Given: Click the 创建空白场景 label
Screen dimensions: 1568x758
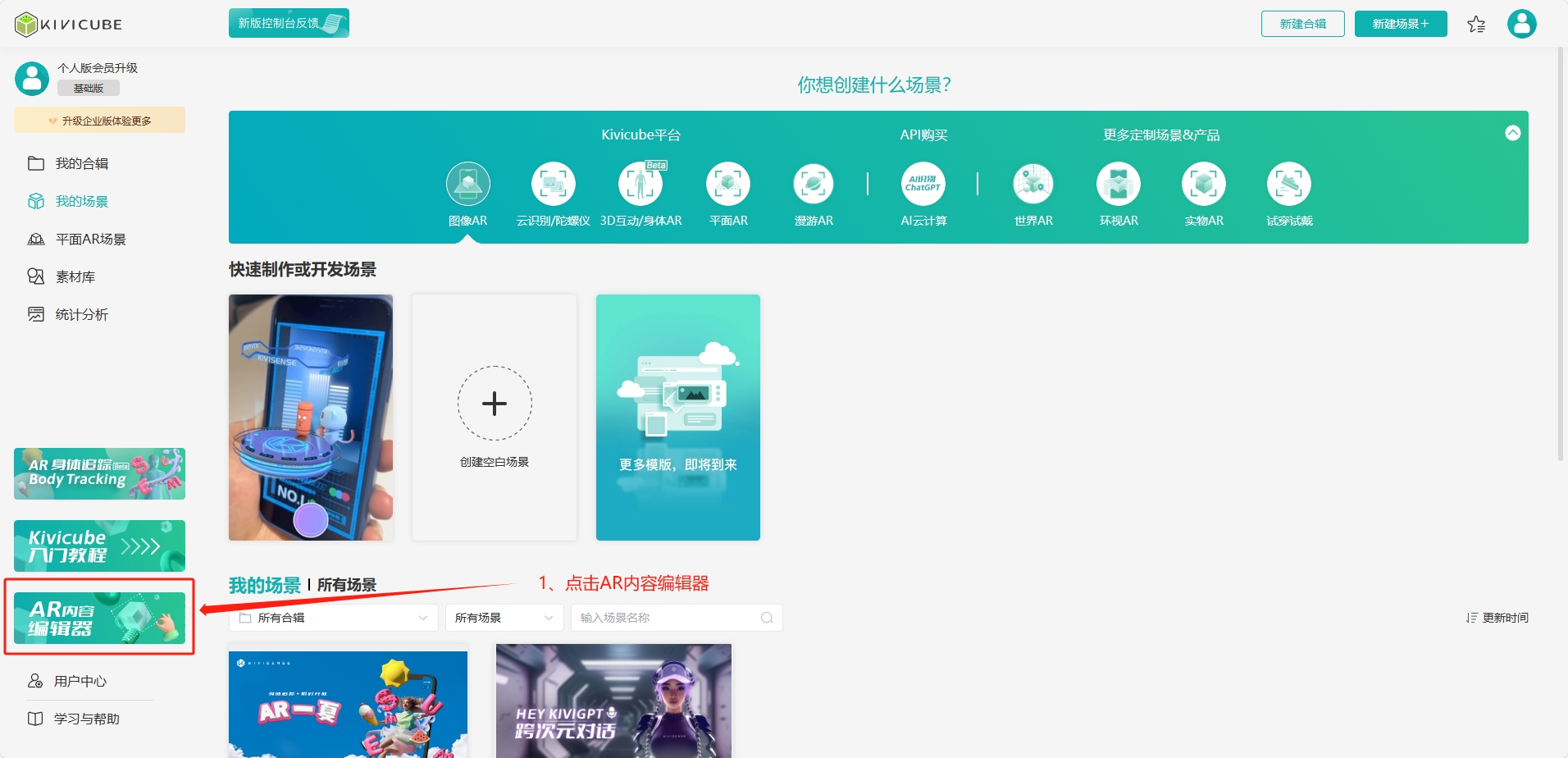Looking at the screenshot, I should tap(495, 462).
